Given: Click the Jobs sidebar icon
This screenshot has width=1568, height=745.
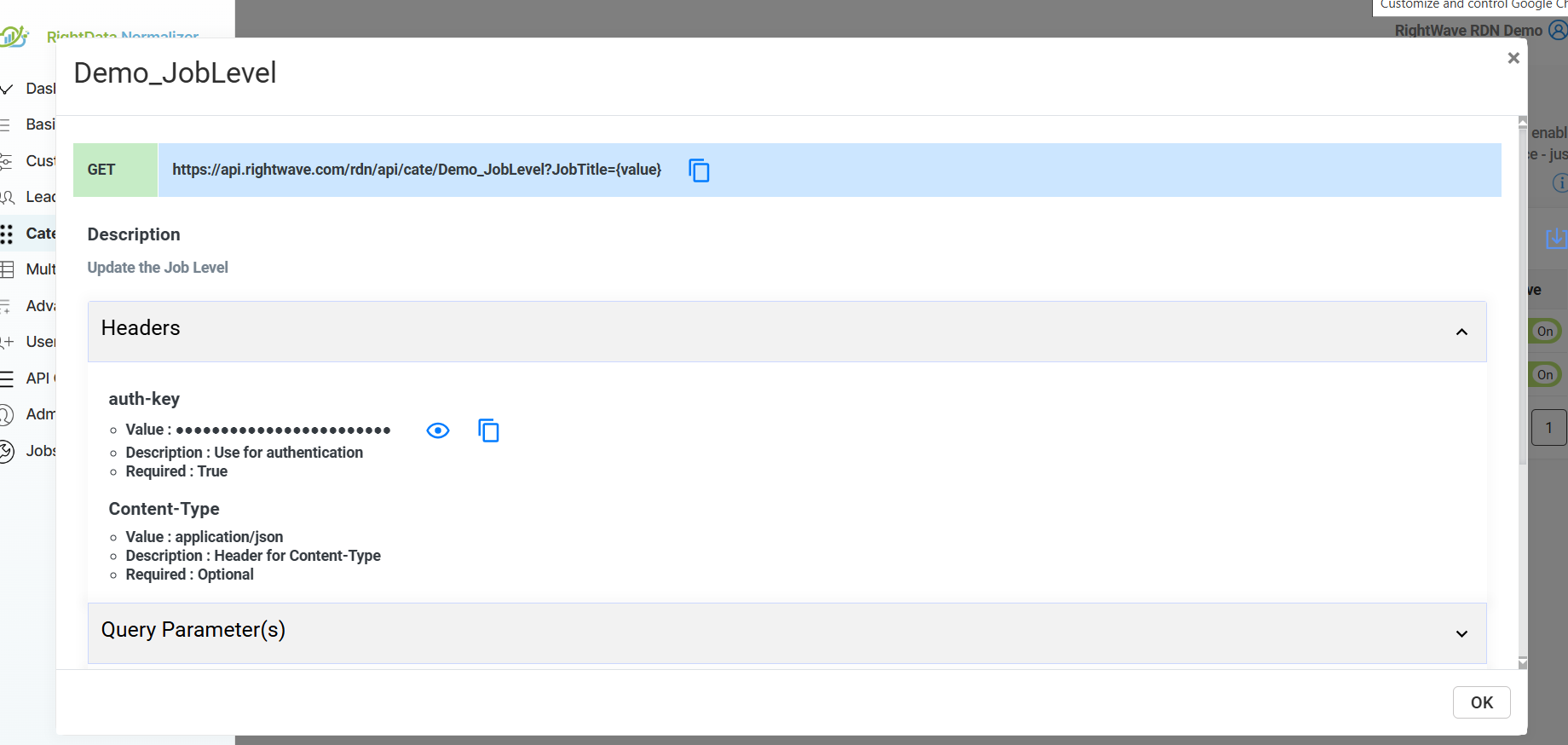Looking at the screenshot, I should click(x=7, y=451).
